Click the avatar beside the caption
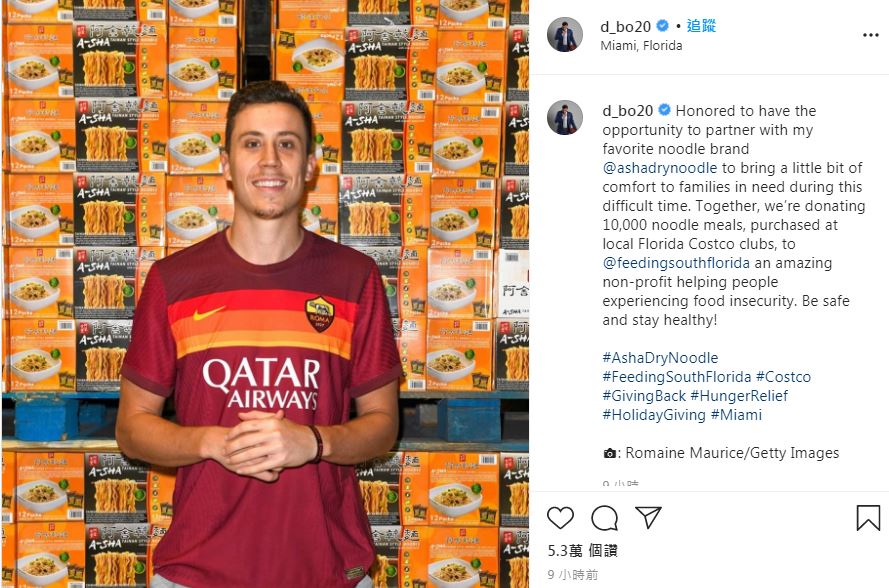 (565, 118)
